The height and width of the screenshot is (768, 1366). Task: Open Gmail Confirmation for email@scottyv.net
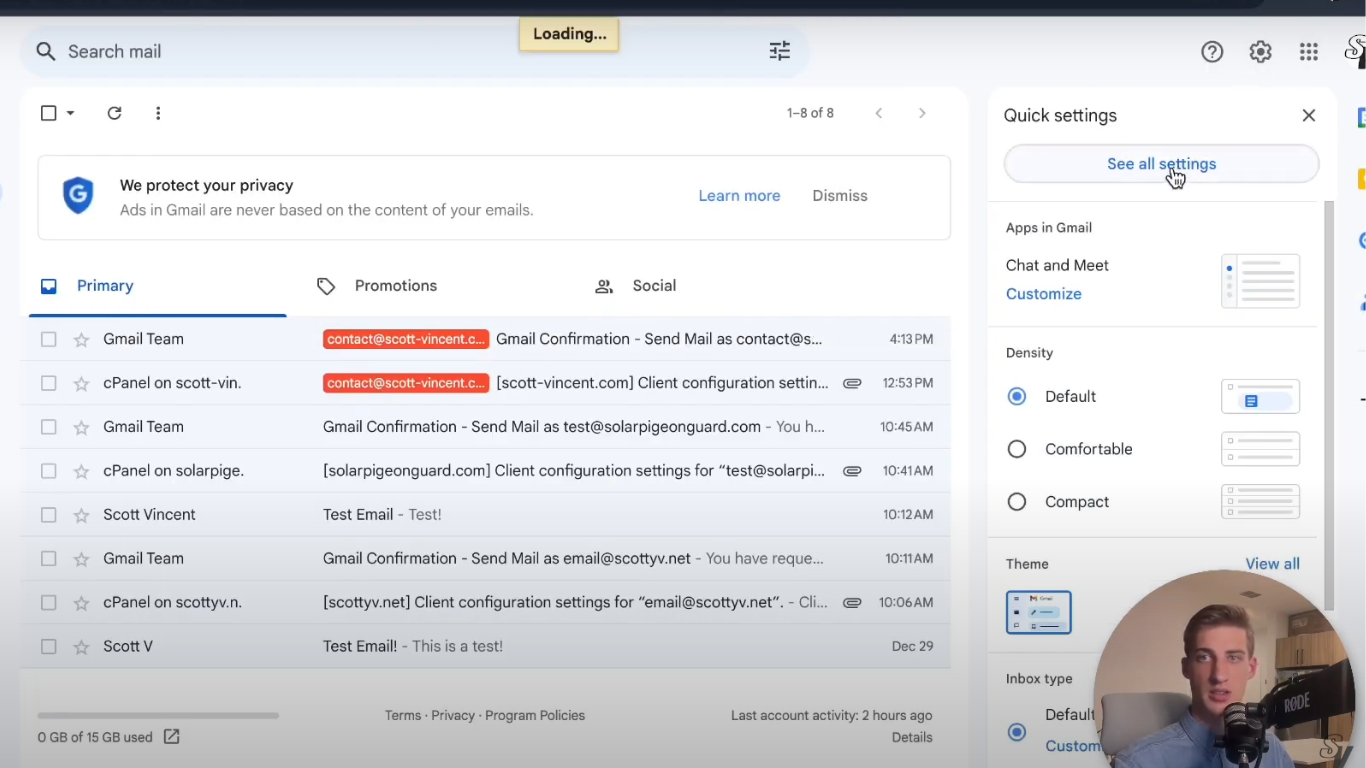(485, 559)
